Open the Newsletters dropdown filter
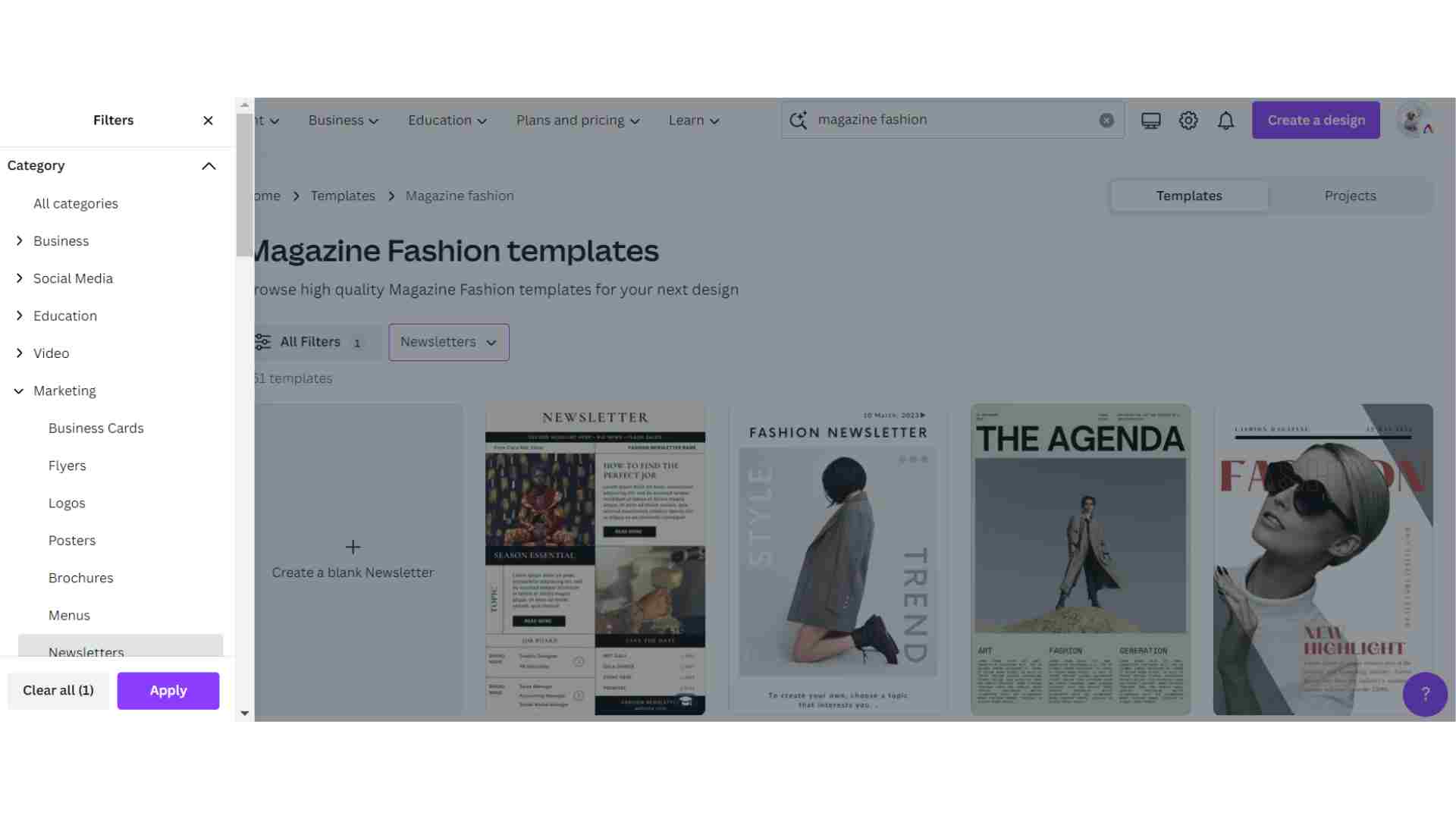Viewport: 1456px width, 819px height. coord(448,342)
